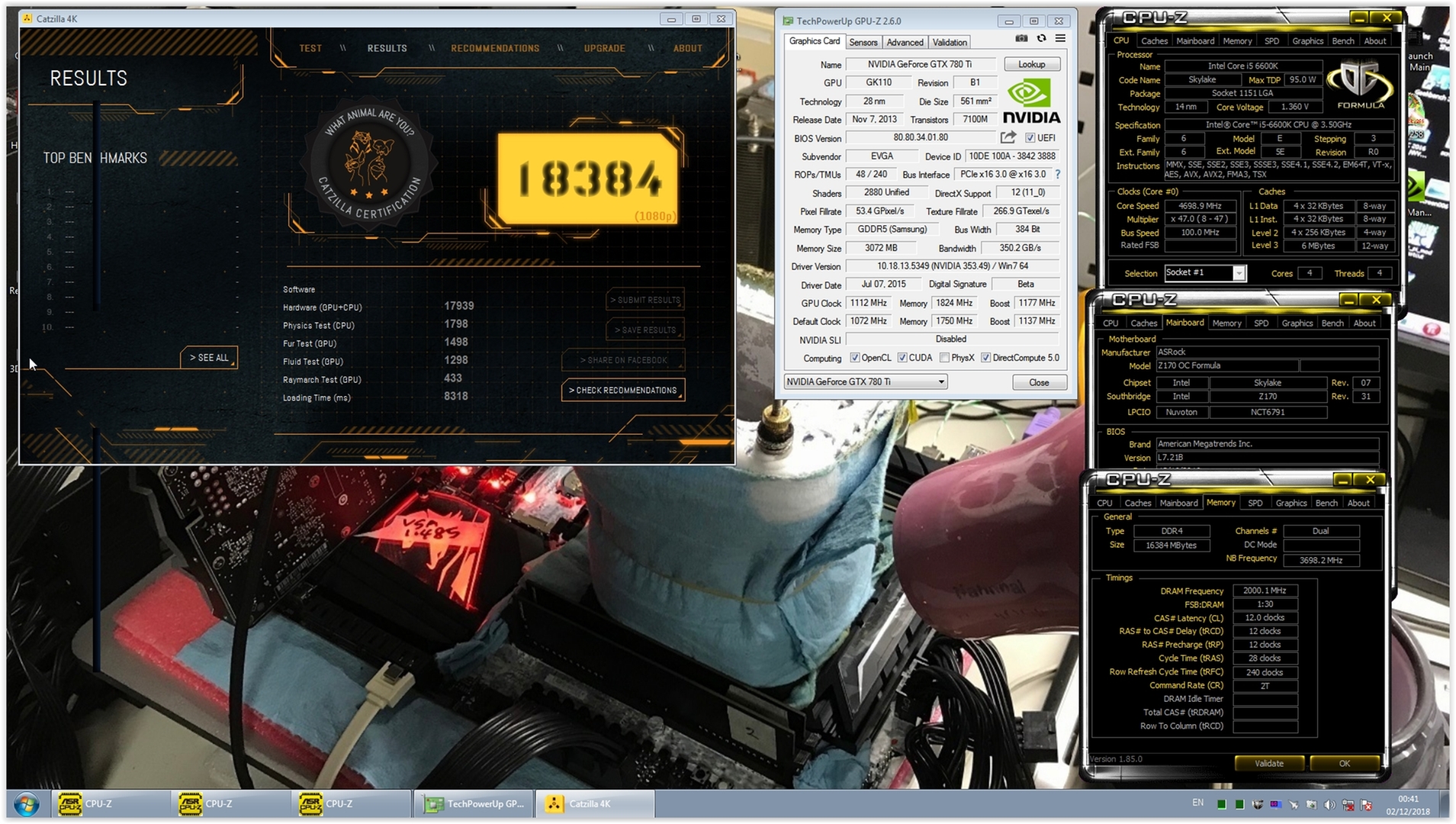
Task: Toggle the PhysX checkbox
Action: point(945,358)
